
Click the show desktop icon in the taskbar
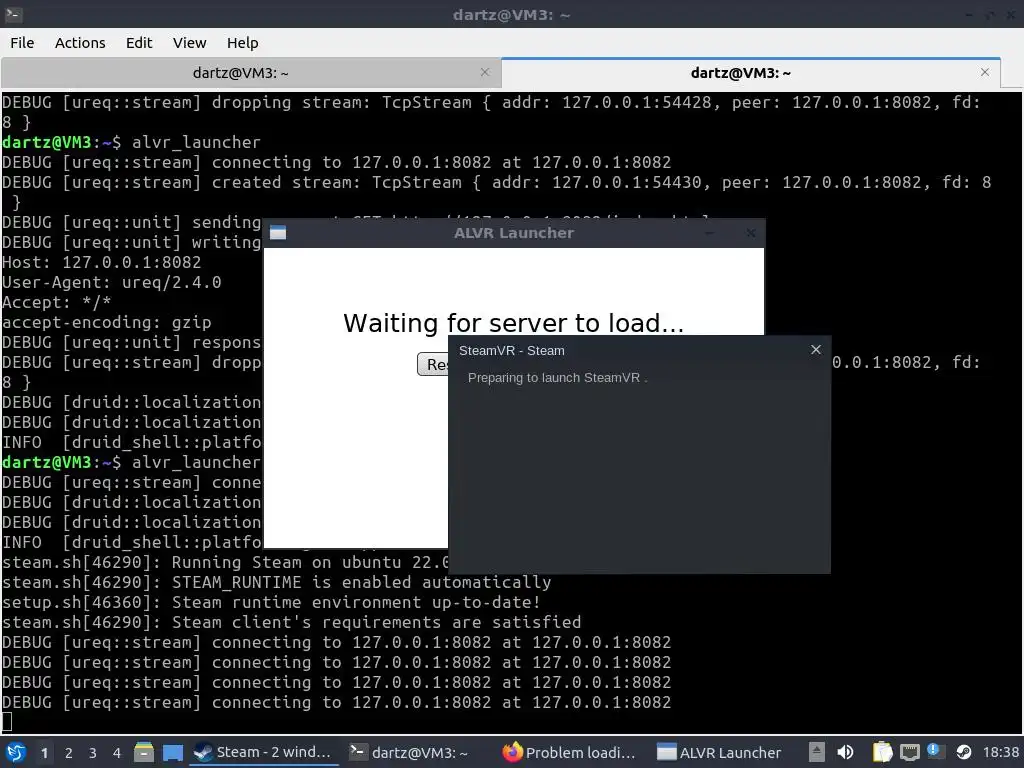point(172,752)
